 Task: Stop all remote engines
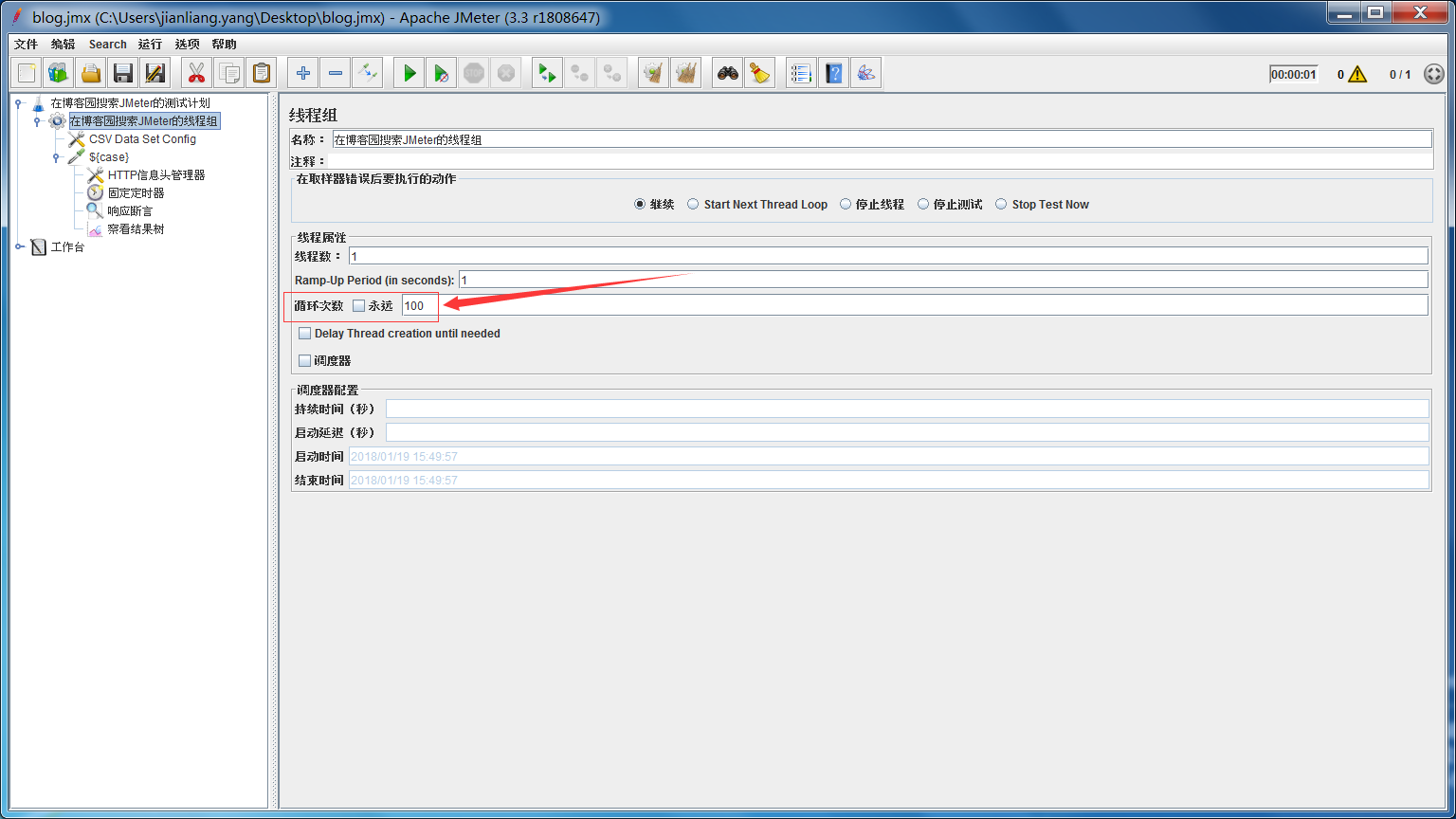tap(579, 73)
